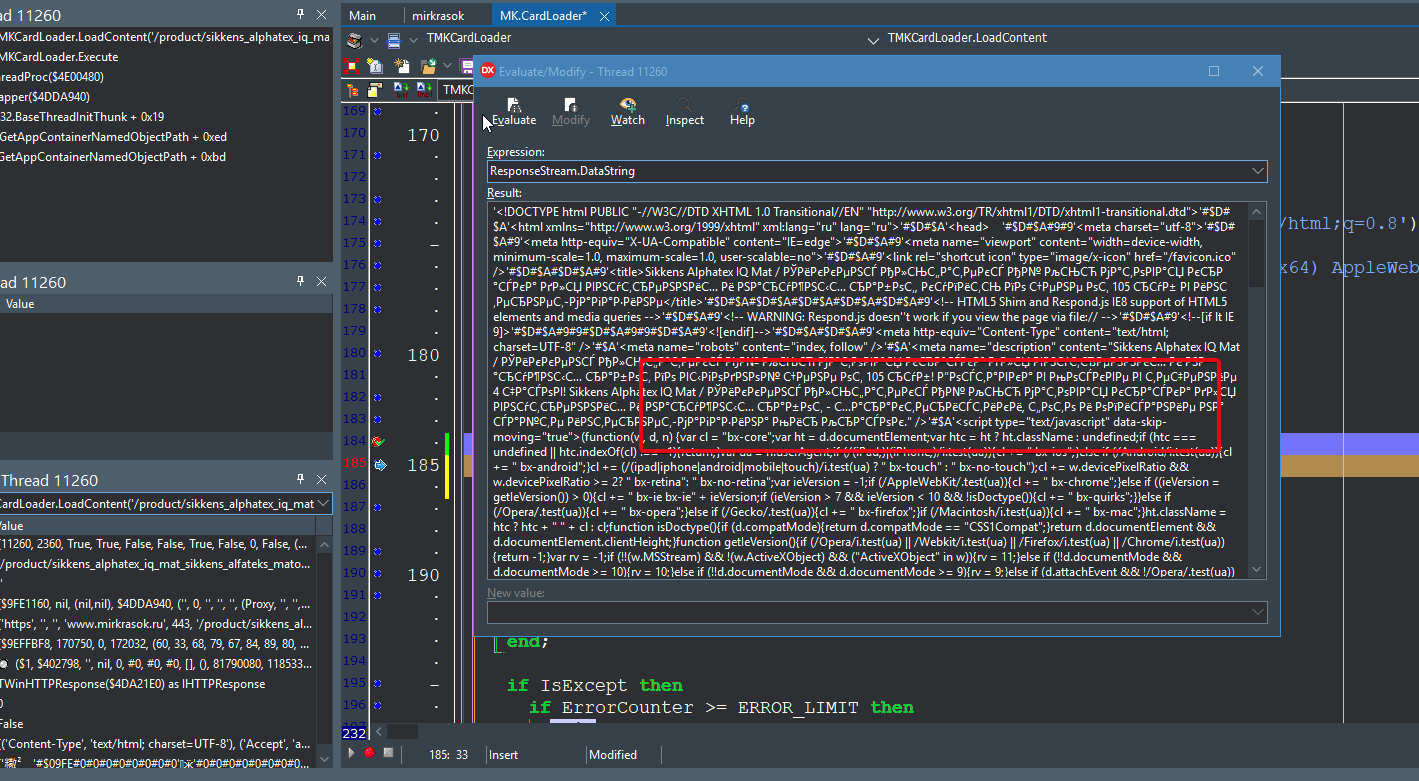The width and height of the screenshot is (1419, 781).
Task: Close the Local Variables panel
Action: [321, 480]
